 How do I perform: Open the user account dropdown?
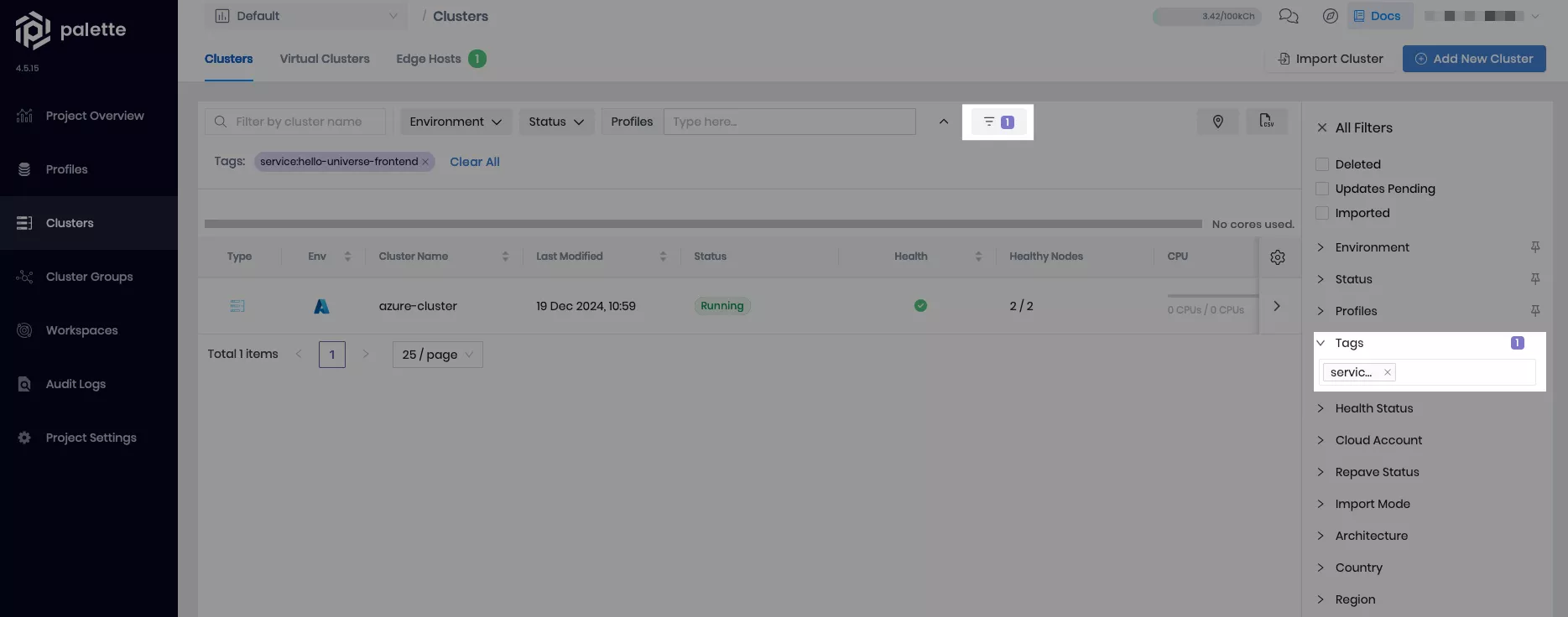1482,16
